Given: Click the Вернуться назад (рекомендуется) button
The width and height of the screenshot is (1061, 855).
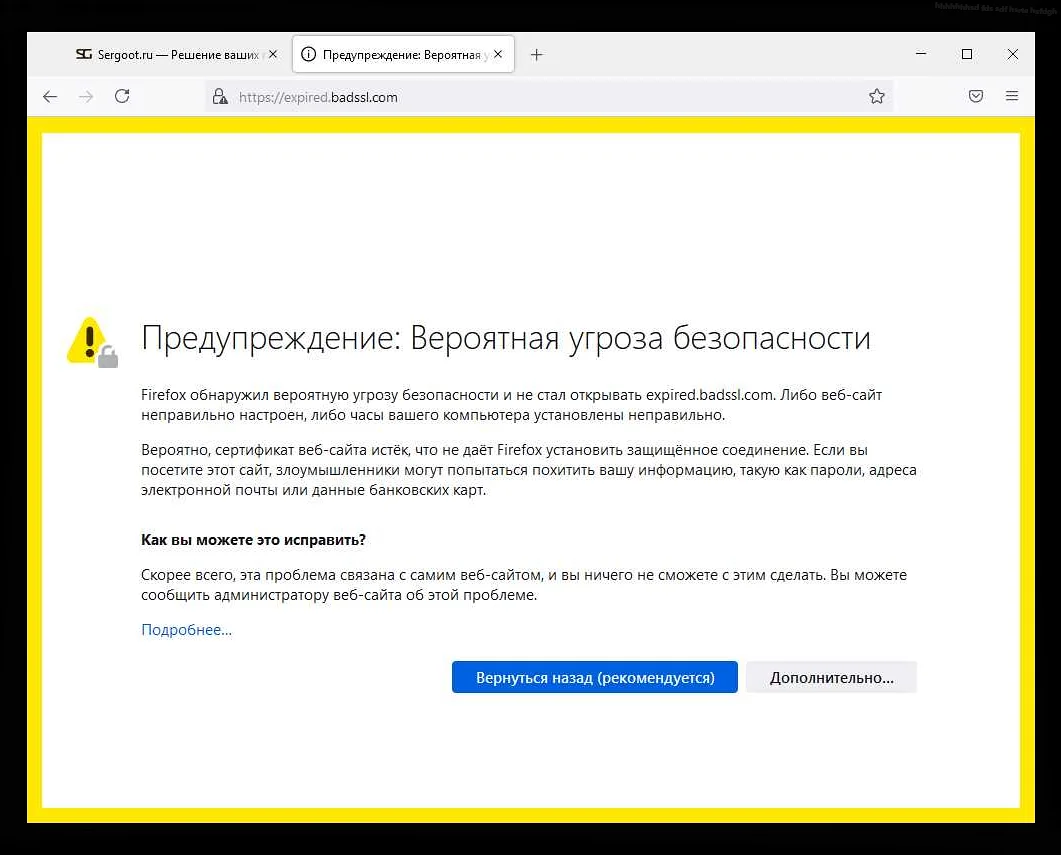Looking at the screenshot, I should (x=594, y=677).
